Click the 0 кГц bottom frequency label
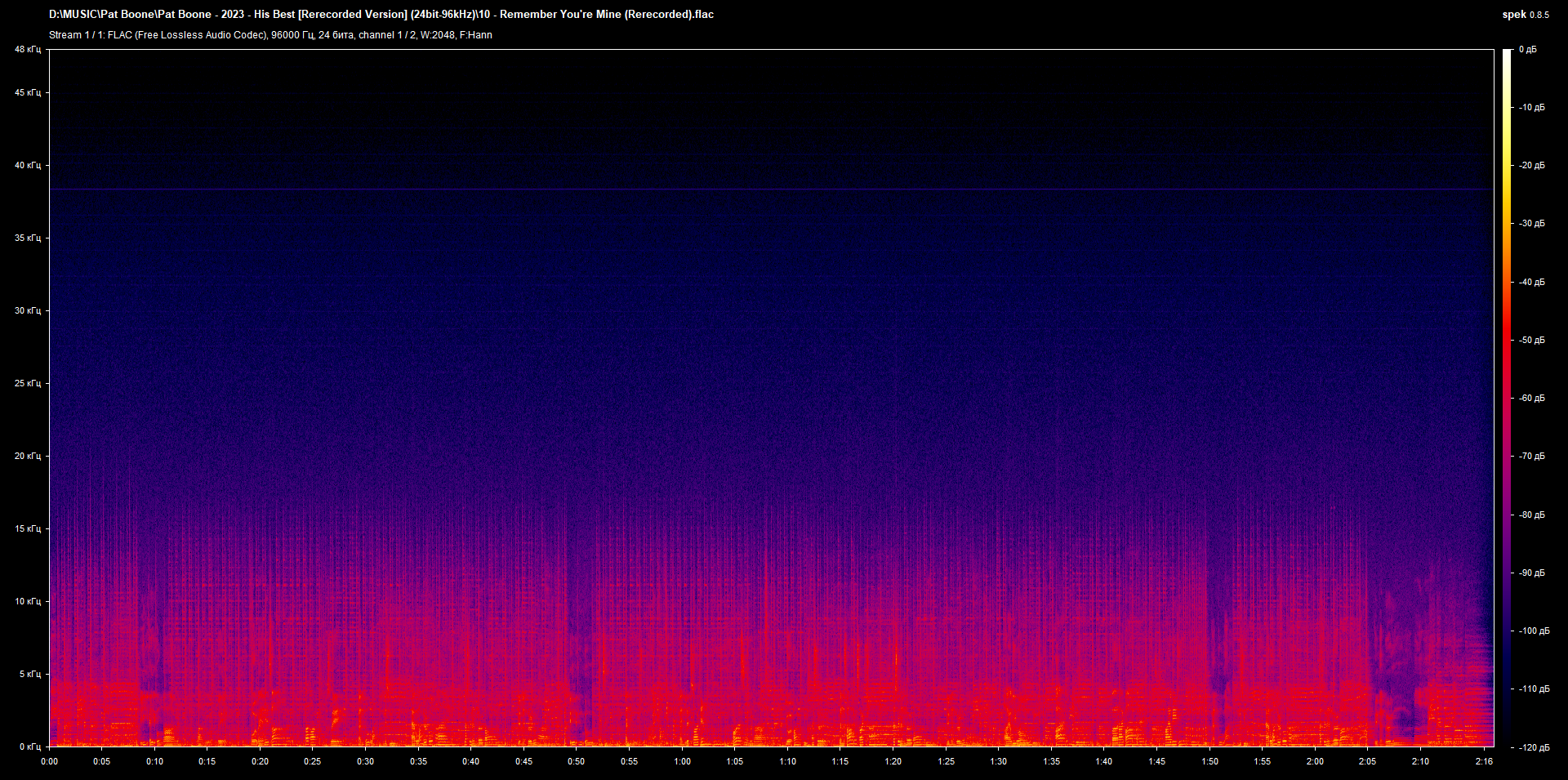The image size is (1568, 780). [x=29, y=747]
